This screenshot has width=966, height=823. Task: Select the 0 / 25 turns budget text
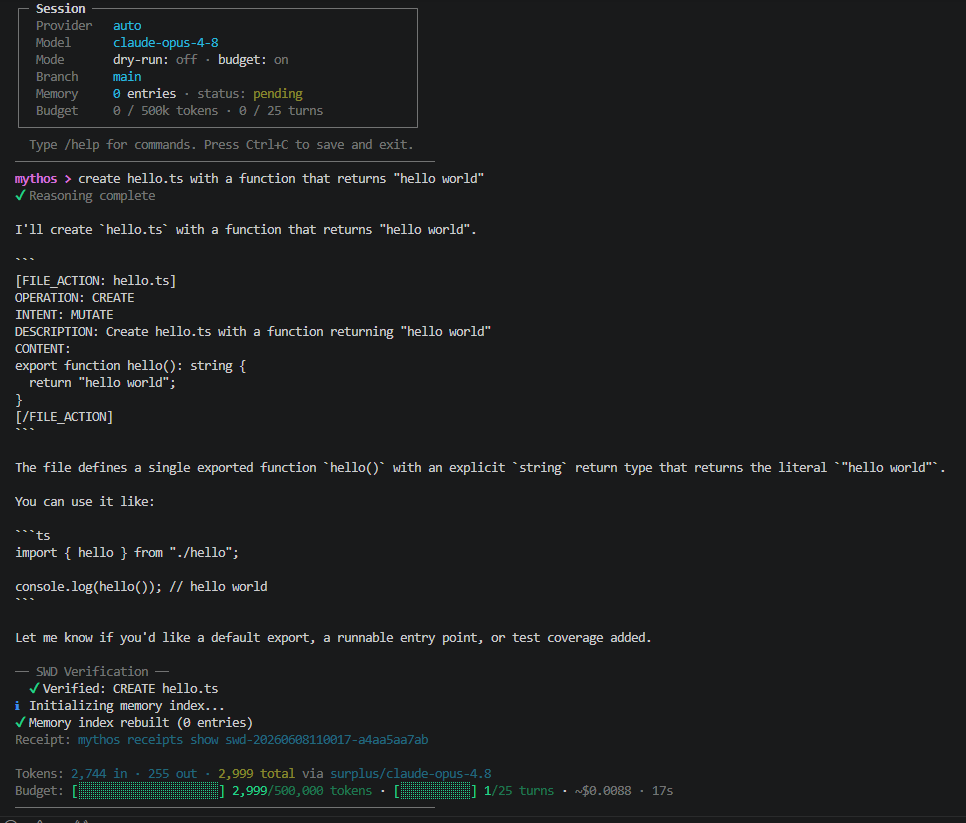(x=281, y=111)
